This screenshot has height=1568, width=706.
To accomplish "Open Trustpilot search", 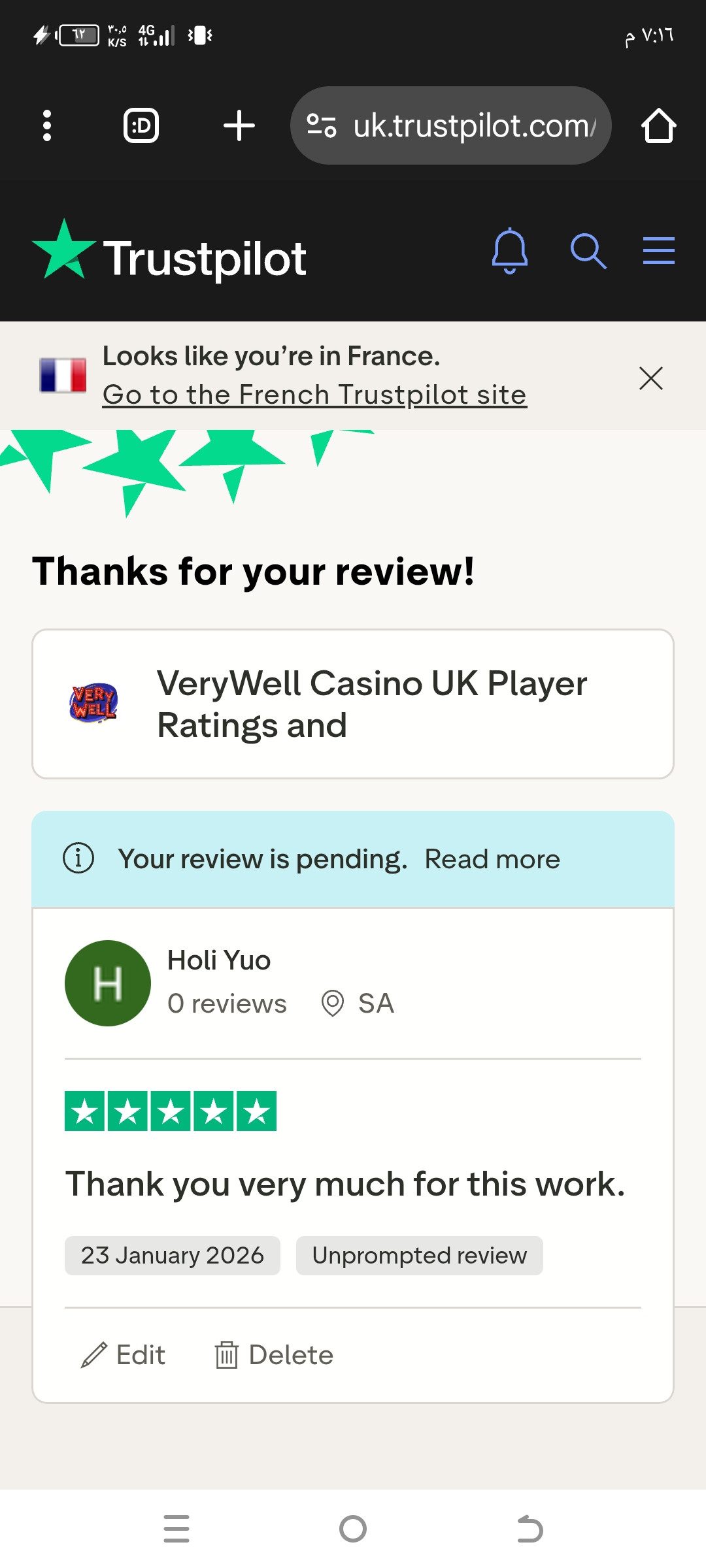I will tap(588, 251).
